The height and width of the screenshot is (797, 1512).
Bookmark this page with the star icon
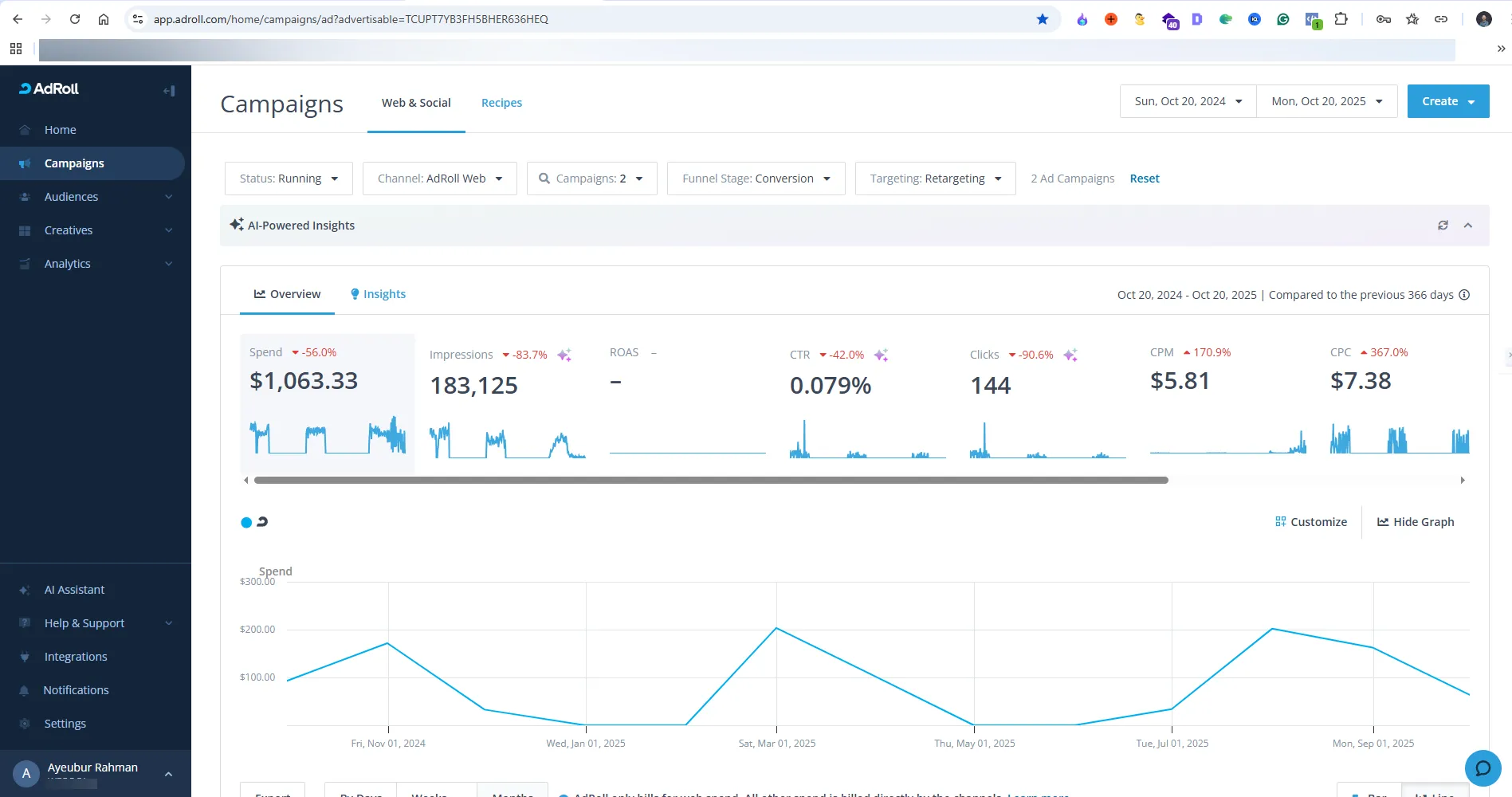[1043, 19]
